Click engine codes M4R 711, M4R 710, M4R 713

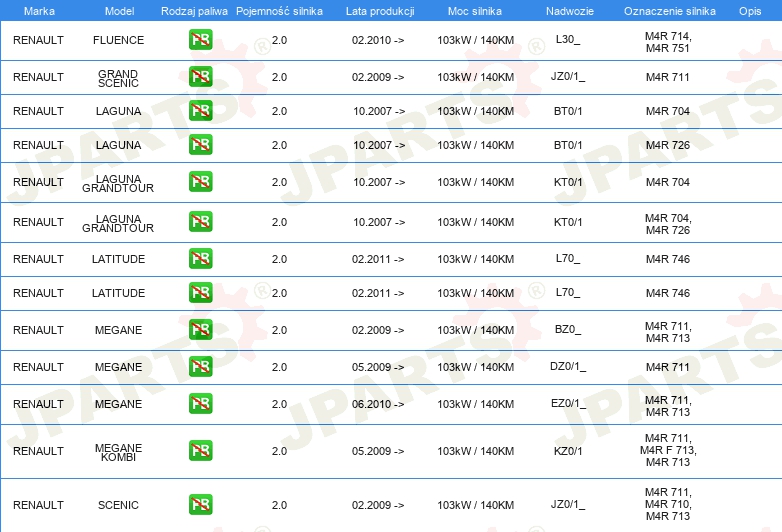point(668,504)
